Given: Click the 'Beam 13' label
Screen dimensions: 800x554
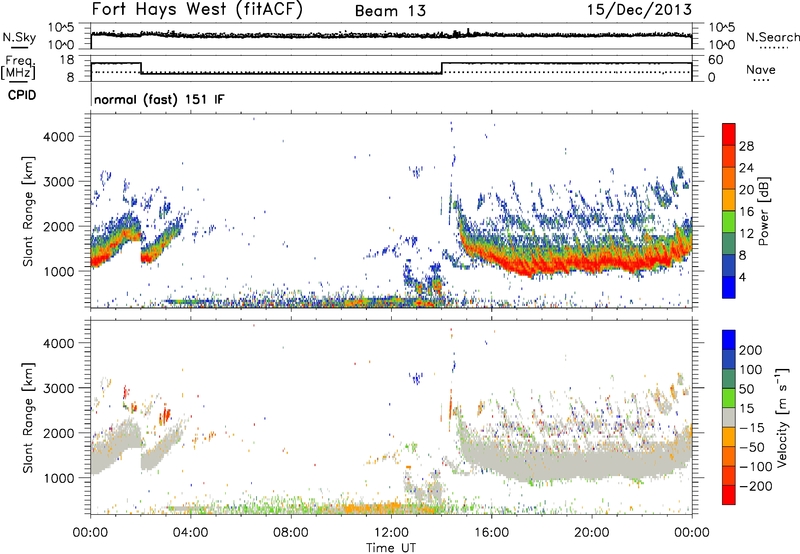Looking at the screenshot, I should click(390, 11).
